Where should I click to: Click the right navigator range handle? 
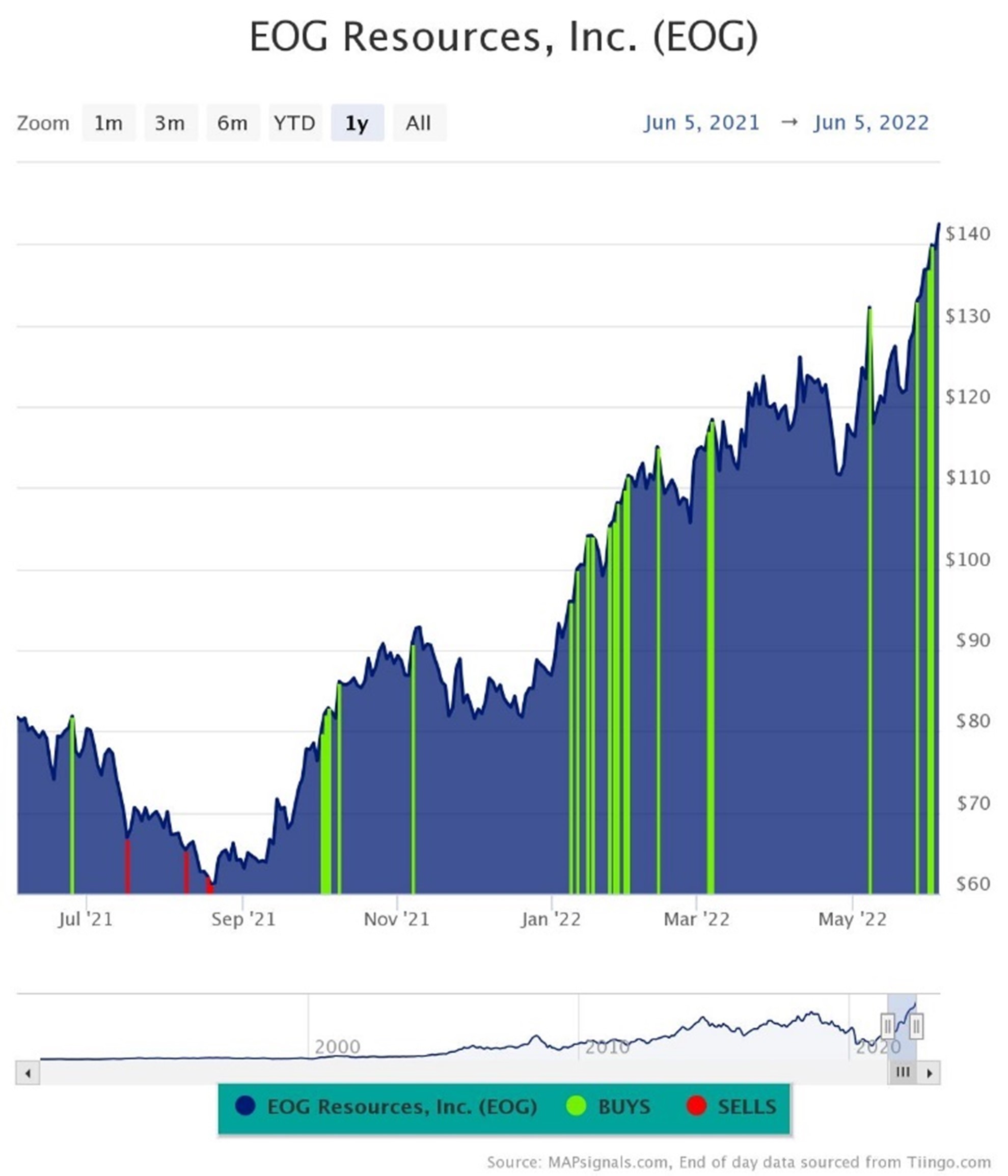point(916,1027)
